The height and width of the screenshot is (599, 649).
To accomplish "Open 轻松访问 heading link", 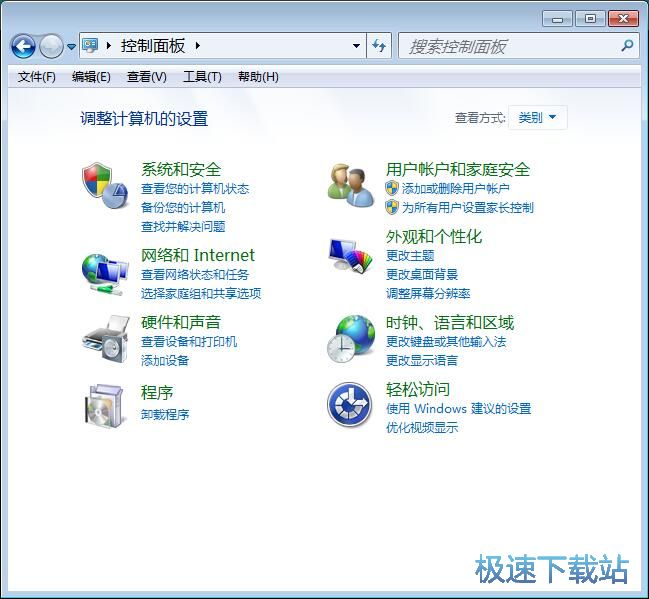I will tap(418, 389).
